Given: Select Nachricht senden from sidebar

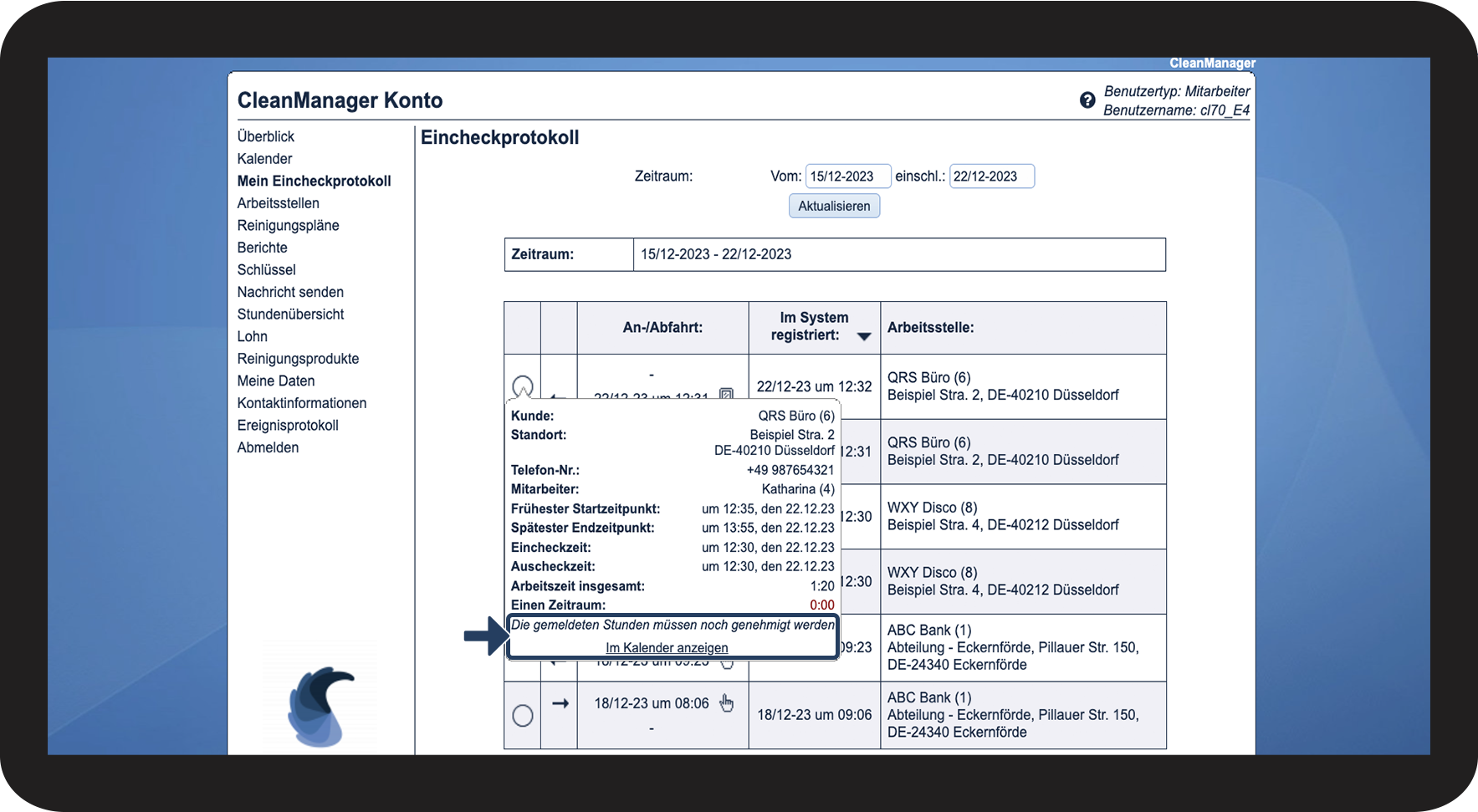Looking at the screenshot, I should tap(290, 292).
